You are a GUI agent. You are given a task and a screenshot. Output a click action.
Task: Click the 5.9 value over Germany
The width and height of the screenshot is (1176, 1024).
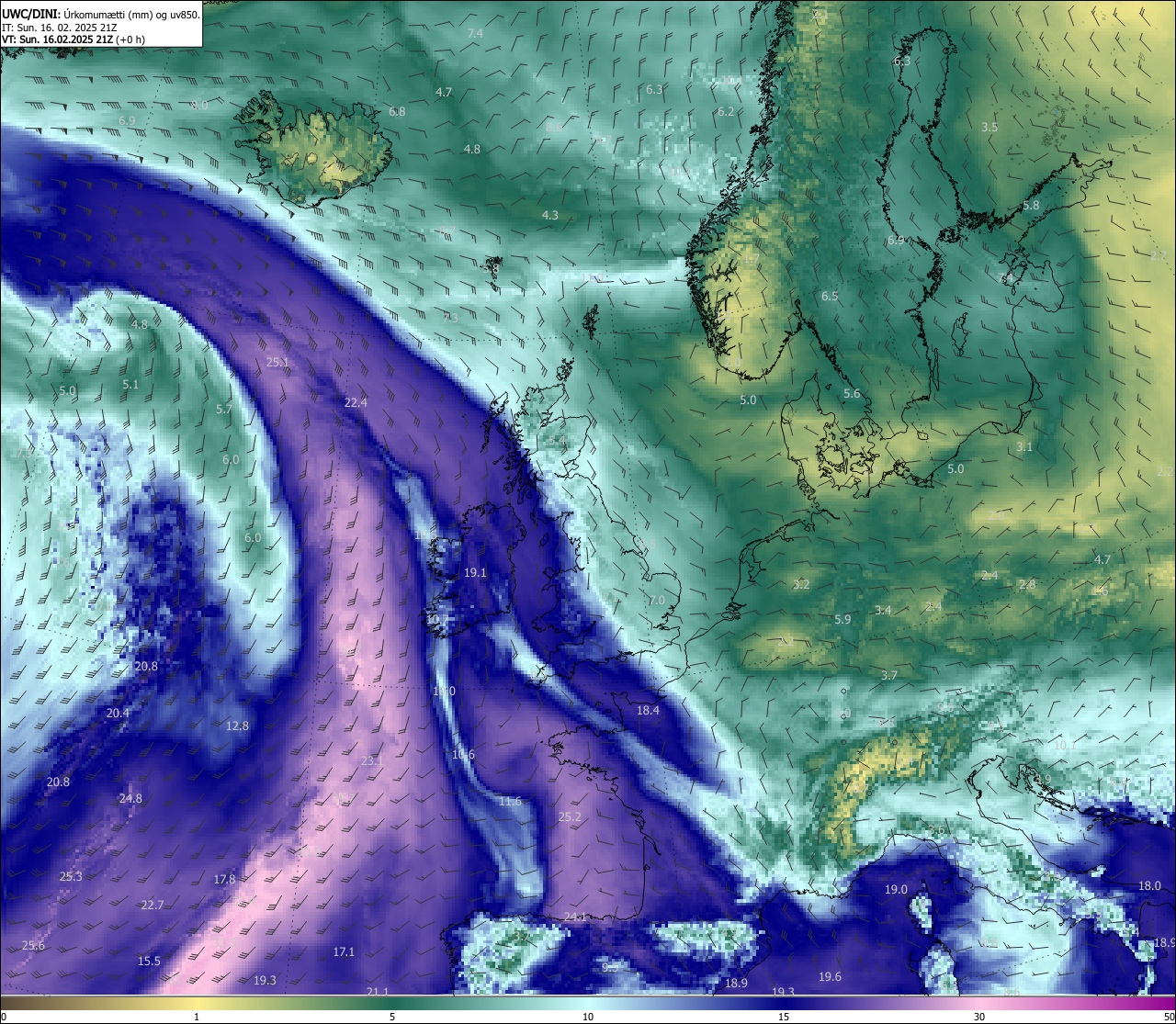(x=842, y=620)
